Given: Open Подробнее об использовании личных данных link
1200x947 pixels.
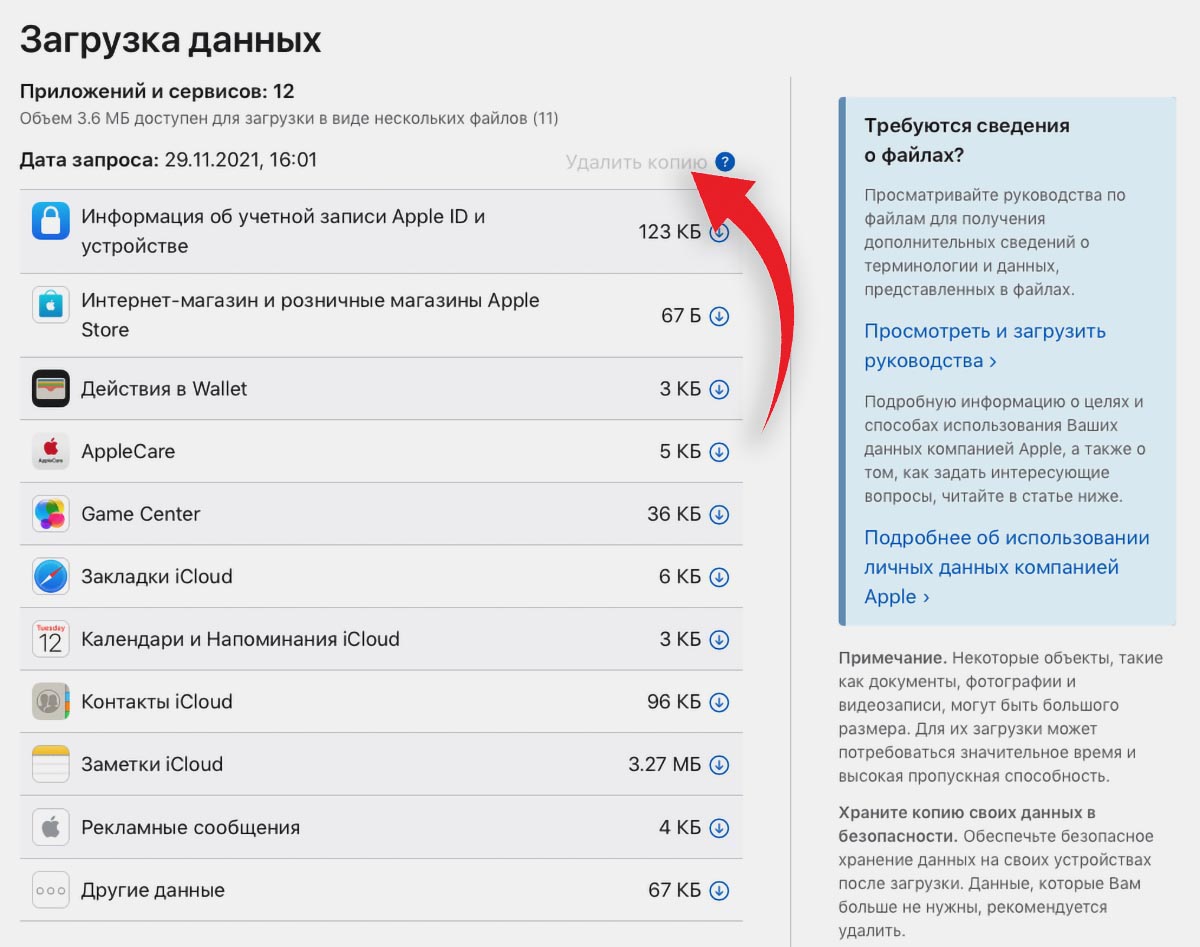Looking at the screenshot, I should click(1007, 567).
